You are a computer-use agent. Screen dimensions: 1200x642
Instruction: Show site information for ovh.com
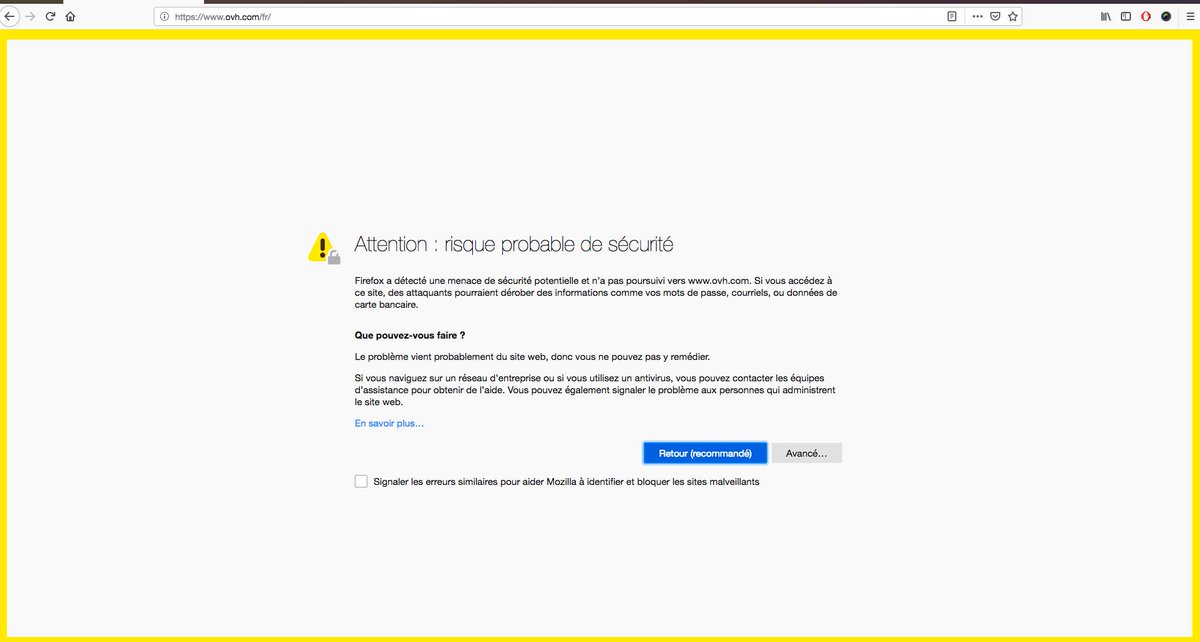(165, 17)
